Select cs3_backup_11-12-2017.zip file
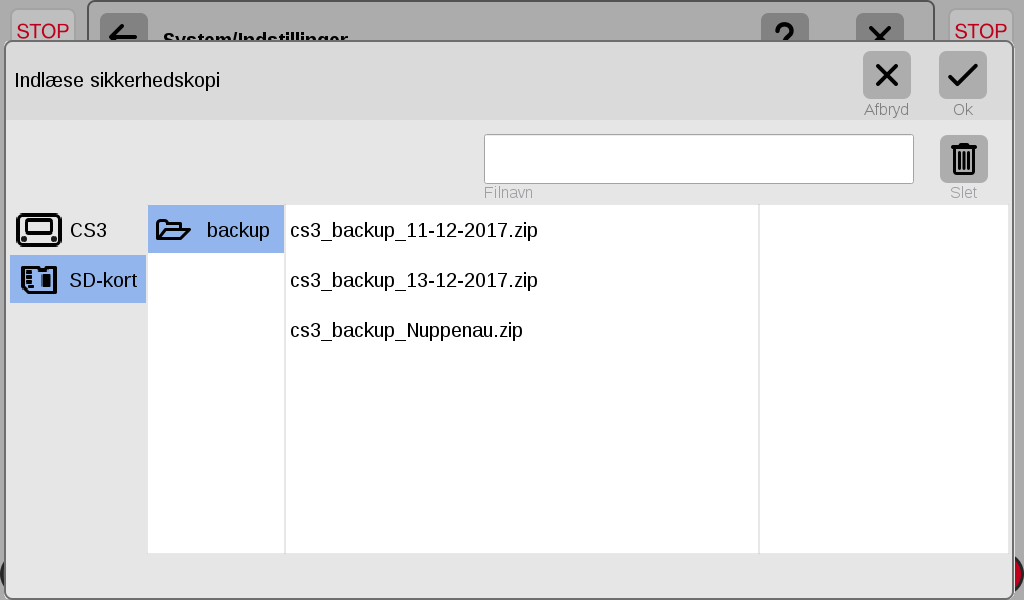The image size is (1024, 600). tap(413, 230)
